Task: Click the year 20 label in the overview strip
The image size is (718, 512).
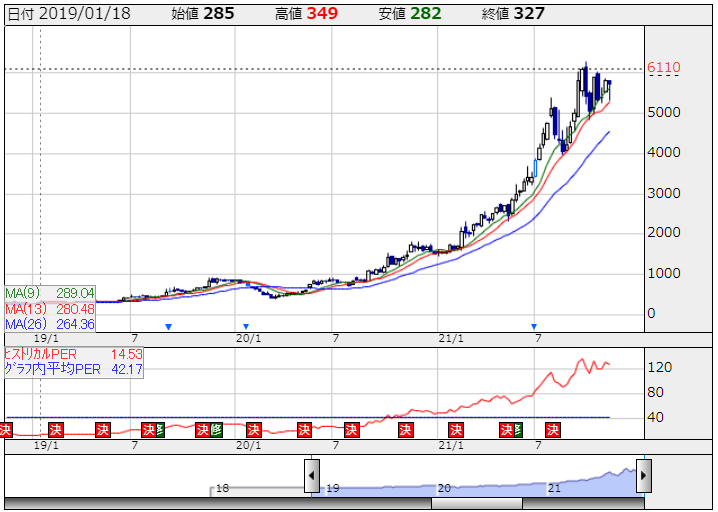Action: (444, 488)
